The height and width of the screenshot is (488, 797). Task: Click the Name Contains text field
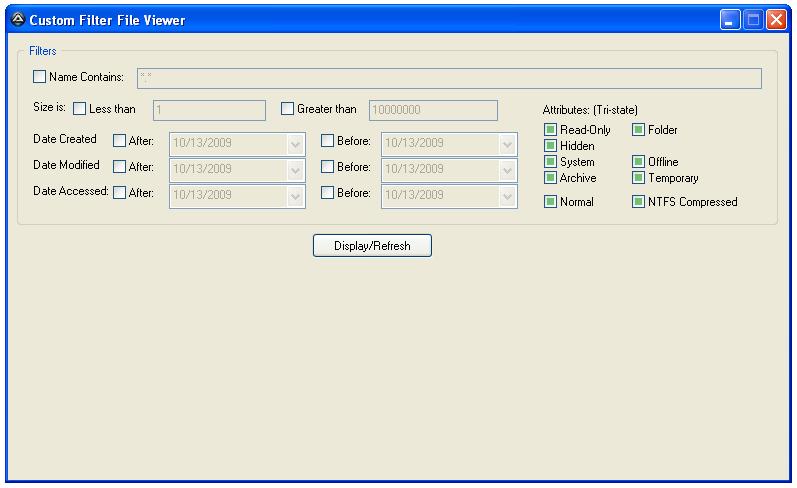[447, 78]
